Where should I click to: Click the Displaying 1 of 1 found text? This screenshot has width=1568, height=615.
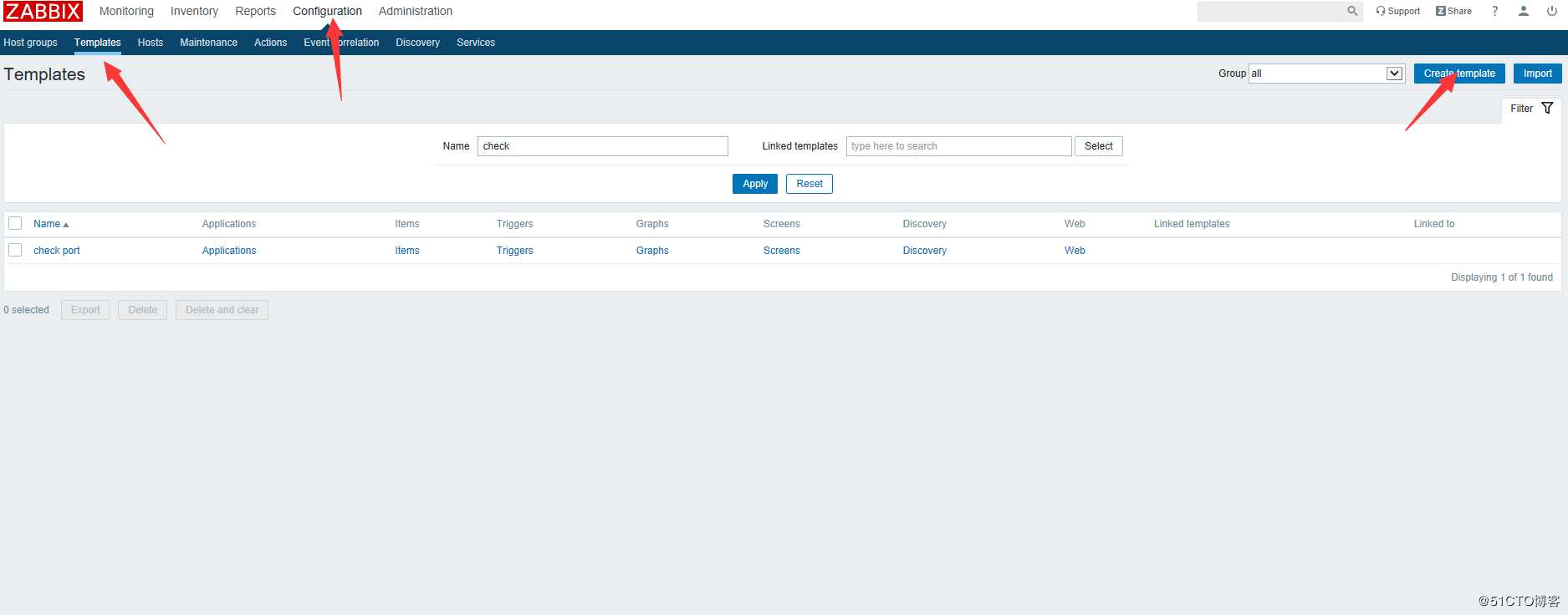coord(1502,277)
